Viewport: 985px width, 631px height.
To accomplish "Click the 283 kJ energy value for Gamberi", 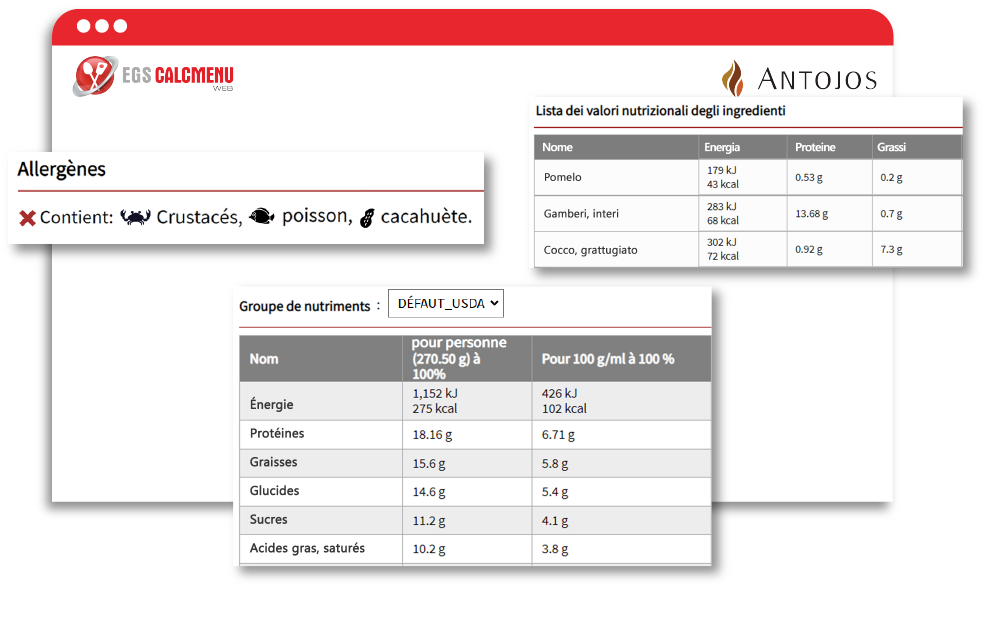I will tap(722, 207).
